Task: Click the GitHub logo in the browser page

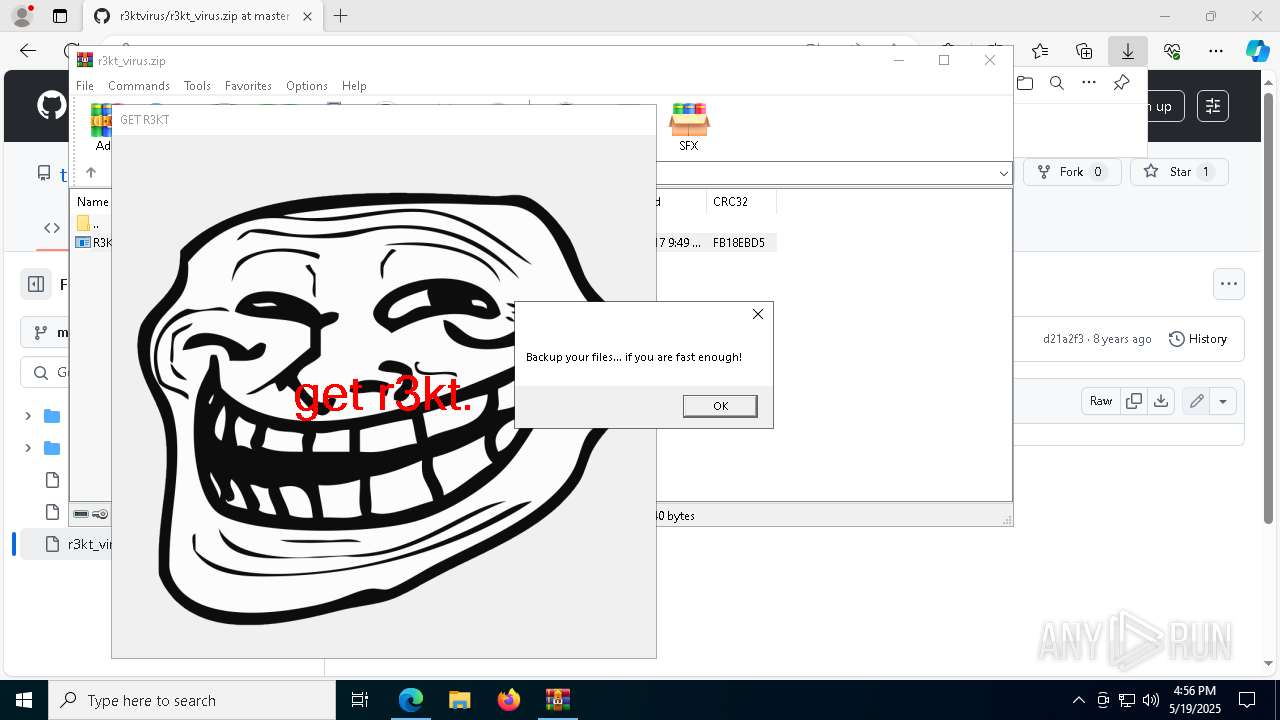Action: tap(51, 106)
